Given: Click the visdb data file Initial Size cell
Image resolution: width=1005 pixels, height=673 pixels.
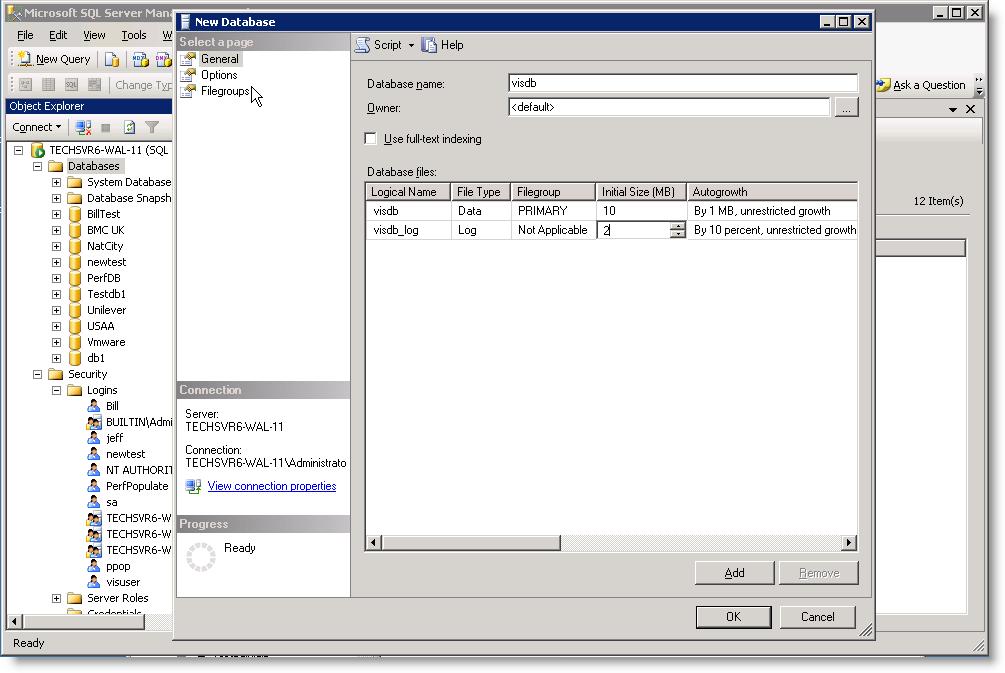Looking at the screenshot, I should (x=641, y=211).
